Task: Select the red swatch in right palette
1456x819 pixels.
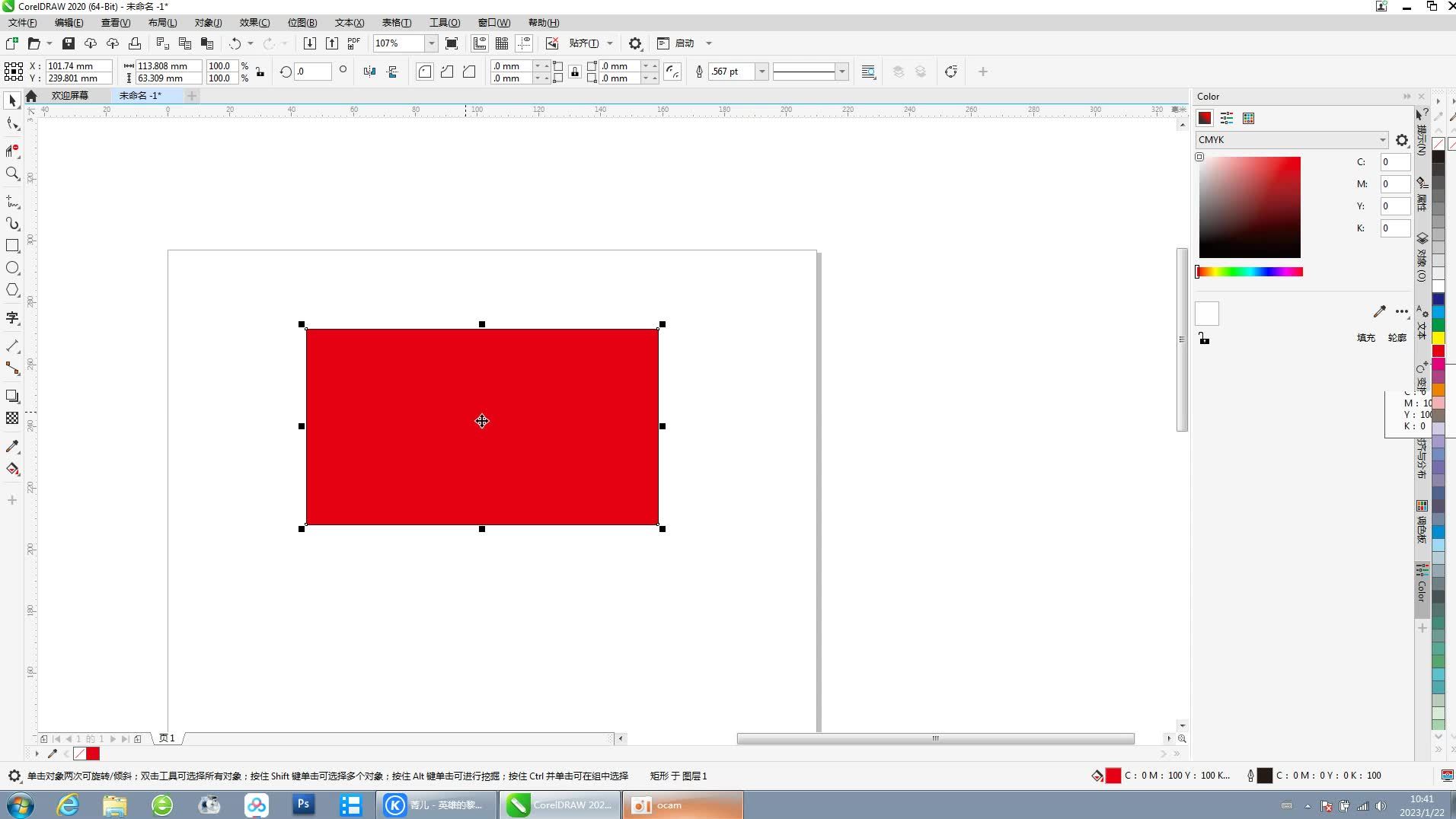Action: click(1438, 351)
